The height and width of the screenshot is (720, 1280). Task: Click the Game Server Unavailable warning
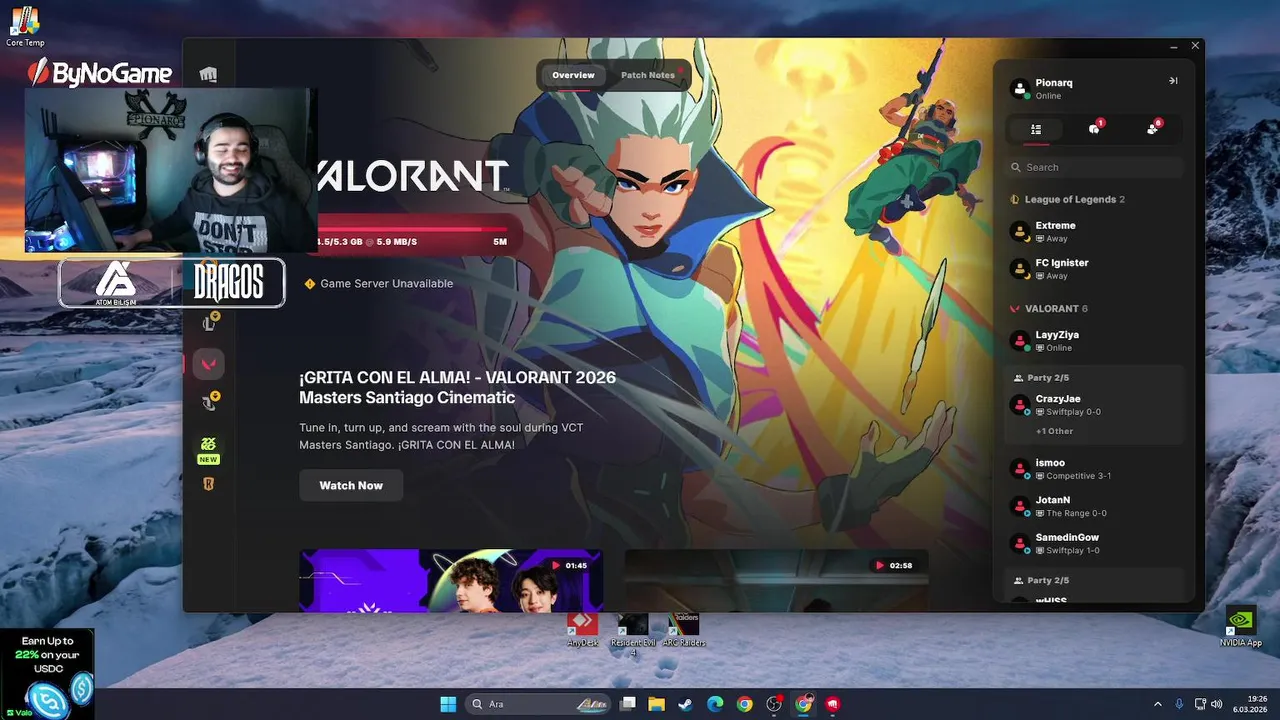pyautogui.click(x=378, y=284)
